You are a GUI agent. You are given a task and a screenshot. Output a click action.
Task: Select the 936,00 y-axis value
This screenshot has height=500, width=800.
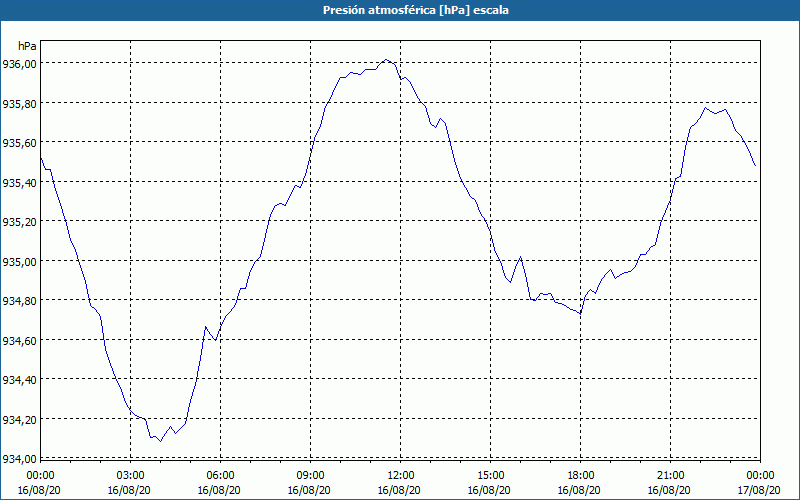pos(19,63)
